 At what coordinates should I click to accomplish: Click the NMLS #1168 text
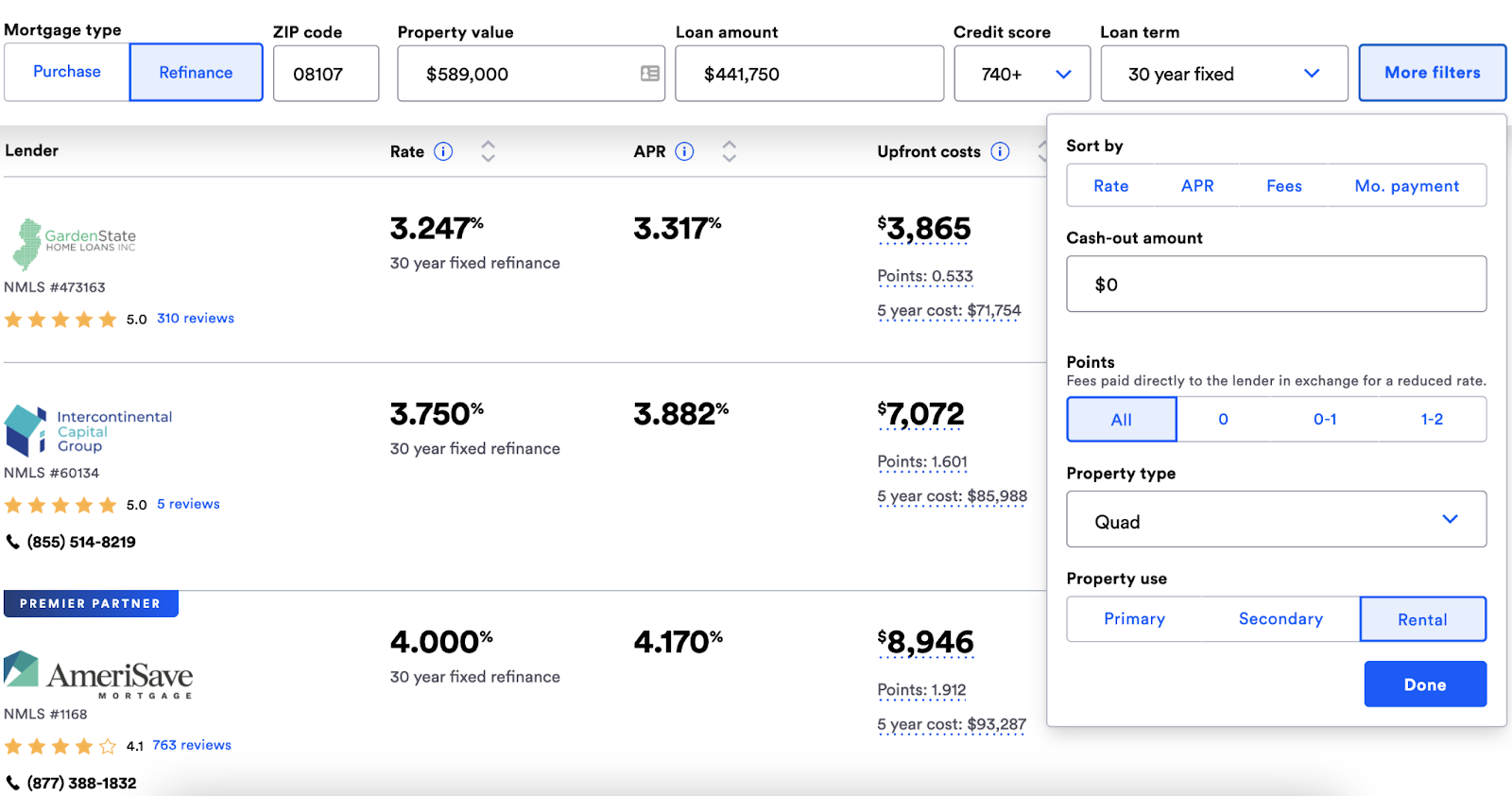(45, 714)
